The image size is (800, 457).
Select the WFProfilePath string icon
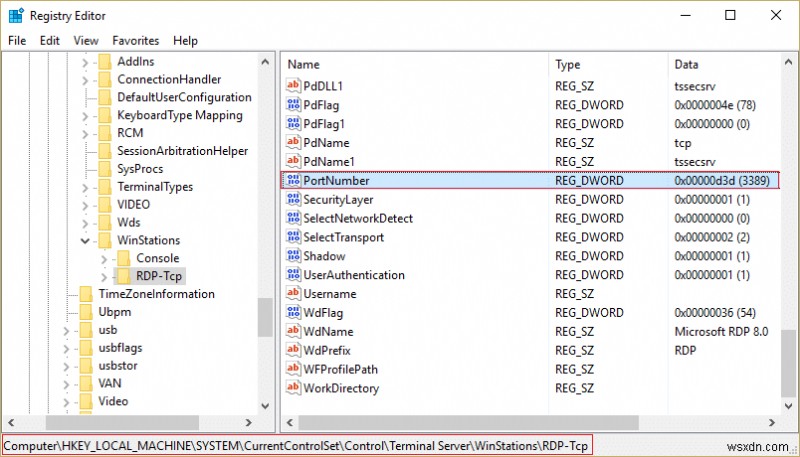293,369
